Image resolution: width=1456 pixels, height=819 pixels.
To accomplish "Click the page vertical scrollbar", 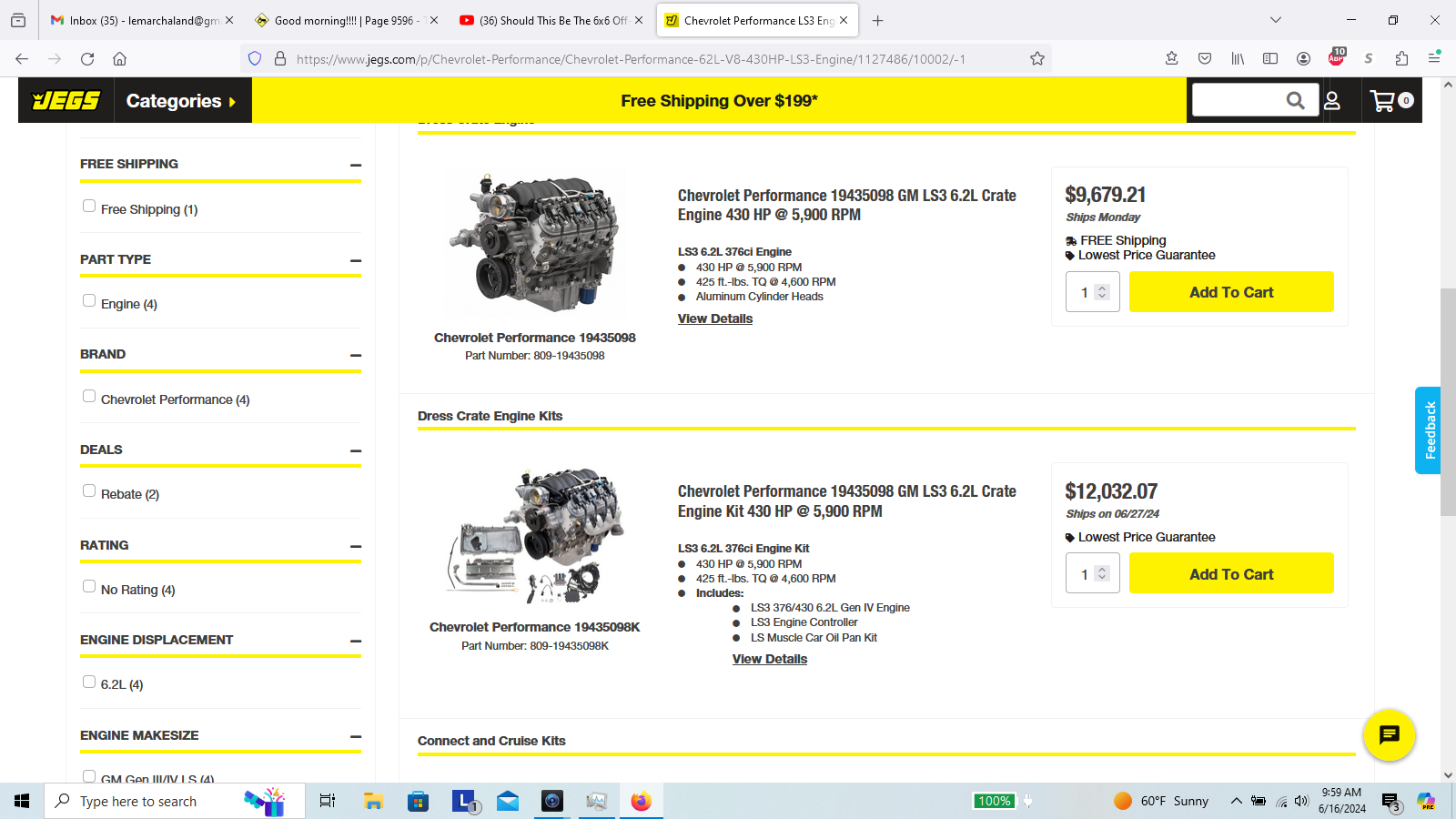I will [1448, 402].
